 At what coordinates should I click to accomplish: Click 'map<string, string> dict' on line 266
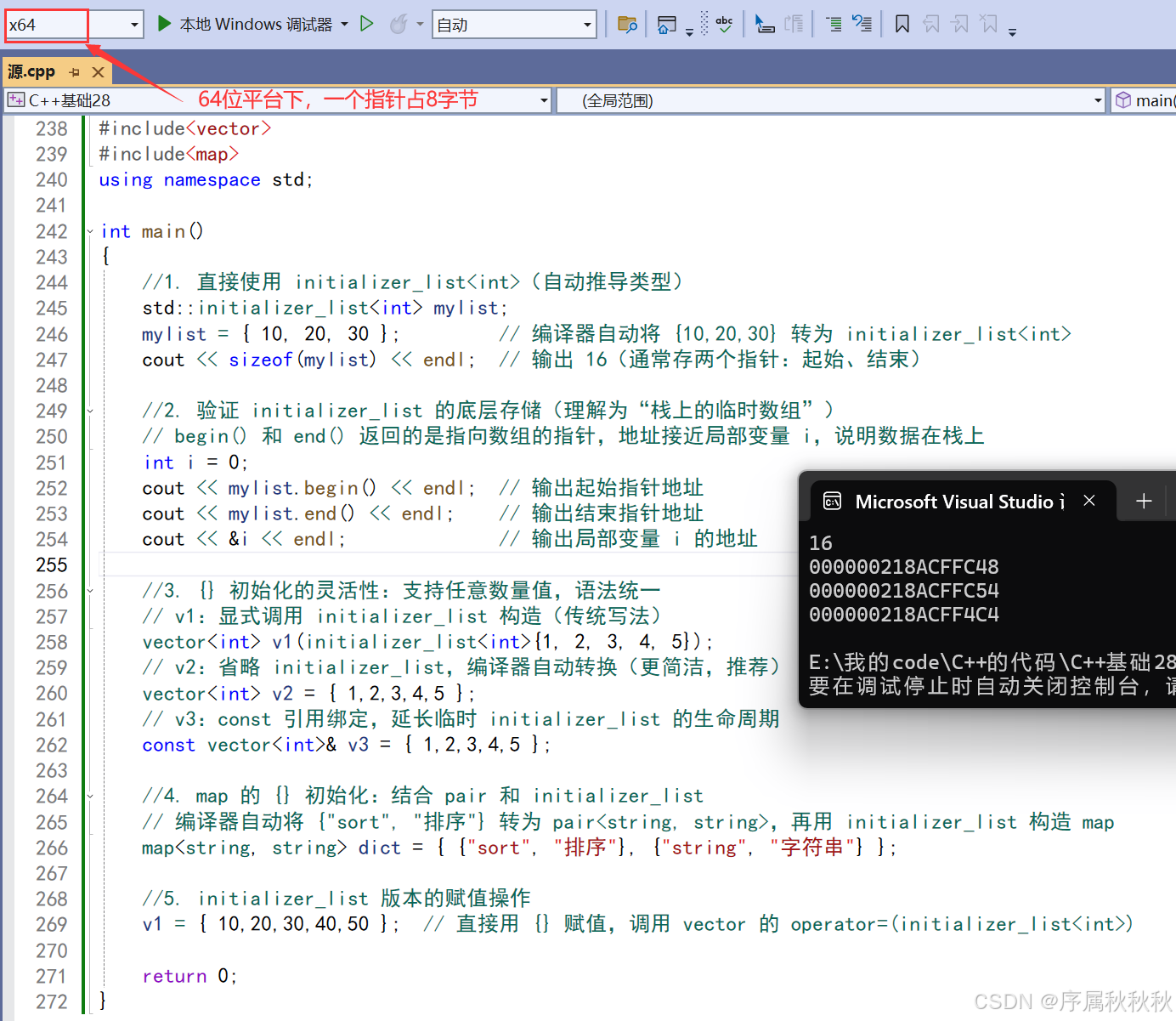(272, 848)
